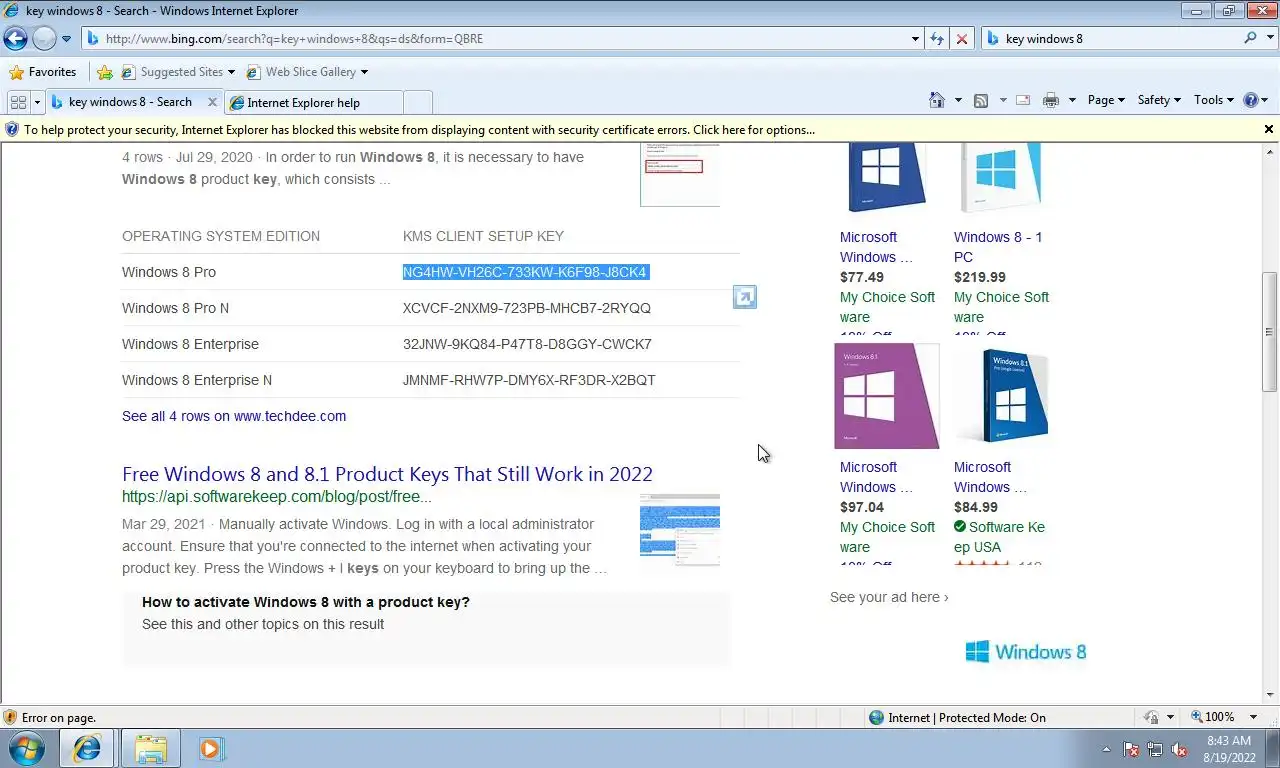
Task: Click Internet Explorer taskbar icon
Action: pos(87,748)
